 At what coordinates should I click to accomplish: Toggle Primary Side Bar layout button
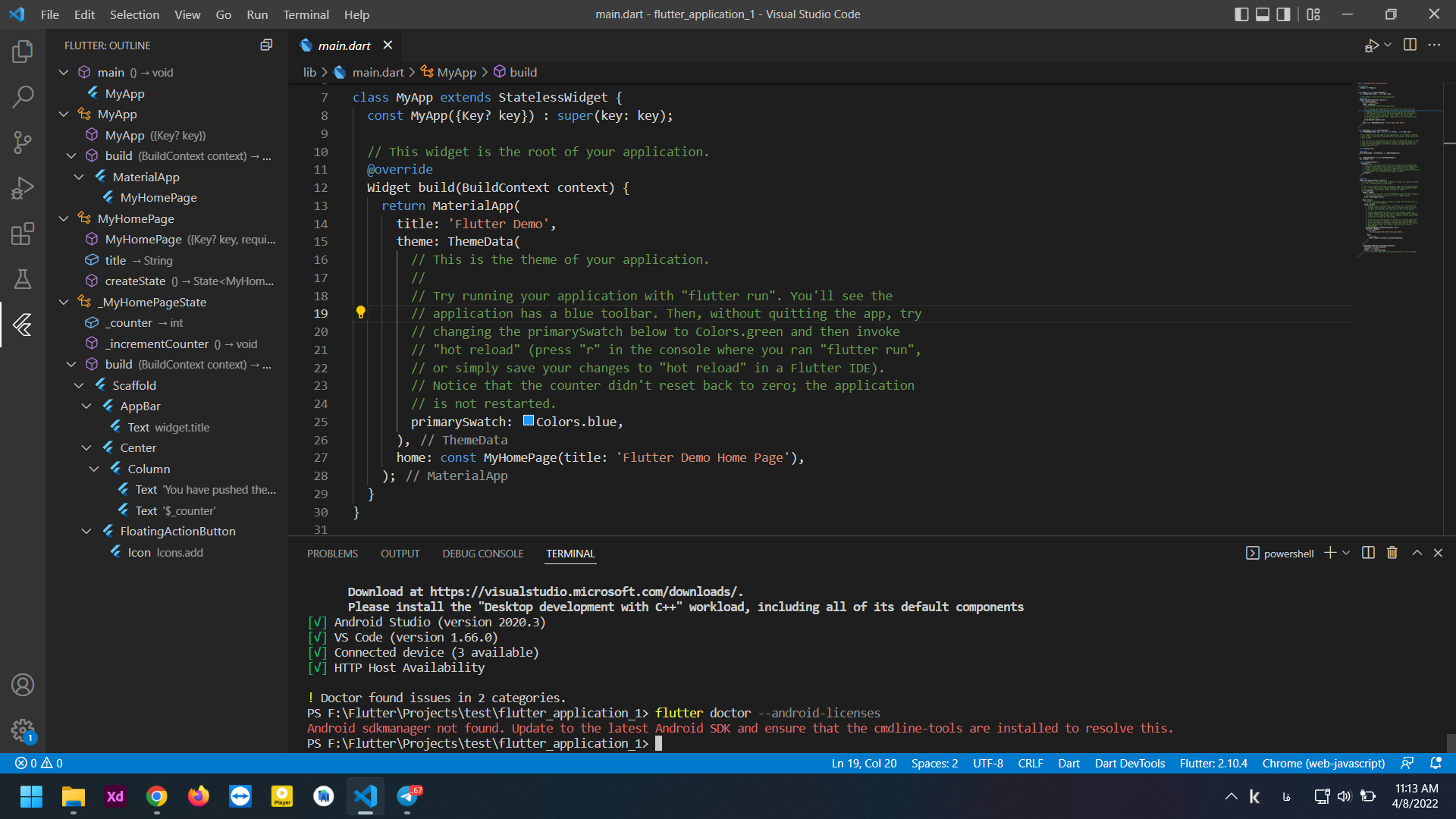tap(1241, 14)
